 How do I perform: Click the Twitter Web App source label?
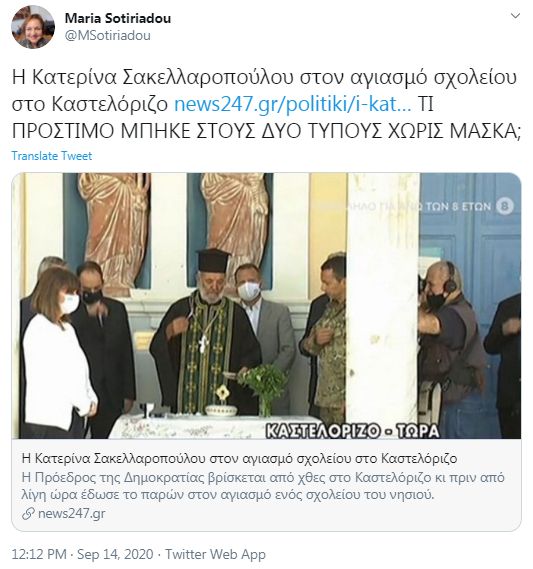(x=216, y=554)
